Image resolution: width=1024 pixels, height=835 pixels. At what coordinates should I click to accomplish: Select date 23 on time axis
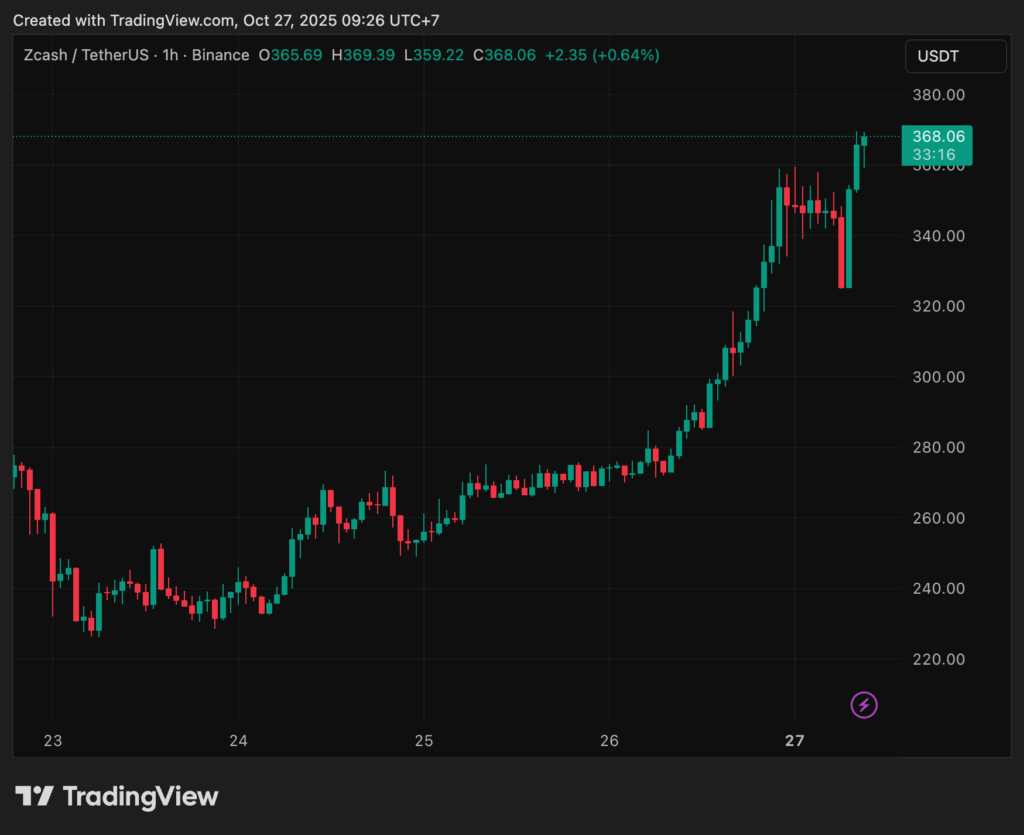(53, 741)
